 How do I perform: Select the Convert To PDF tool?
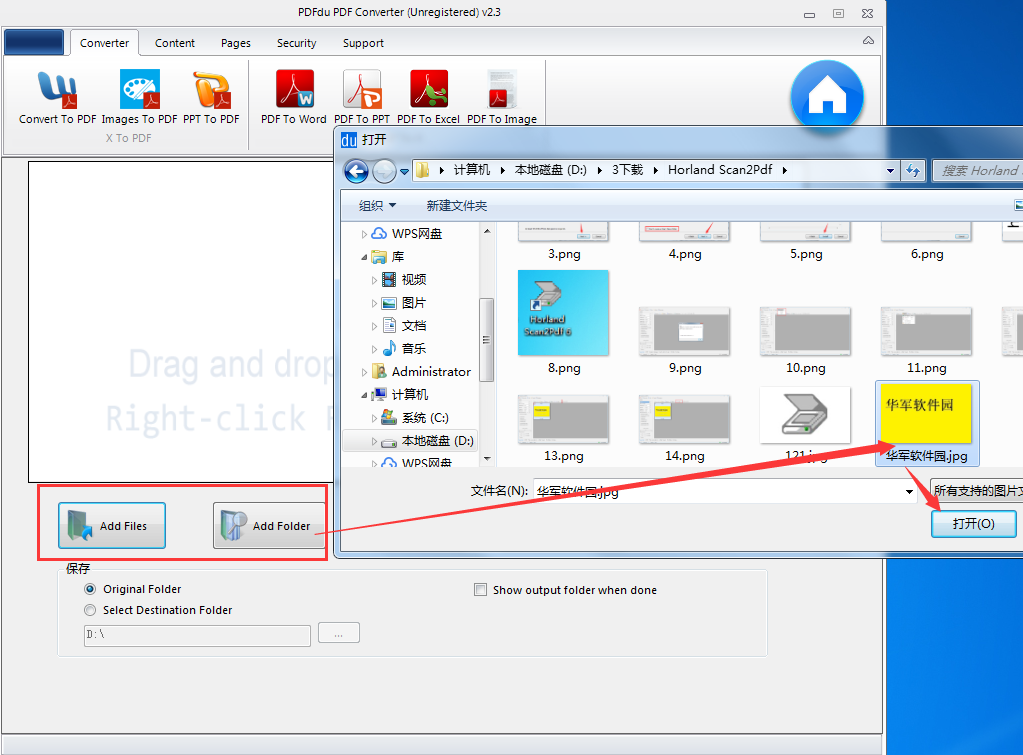point(54,95)
